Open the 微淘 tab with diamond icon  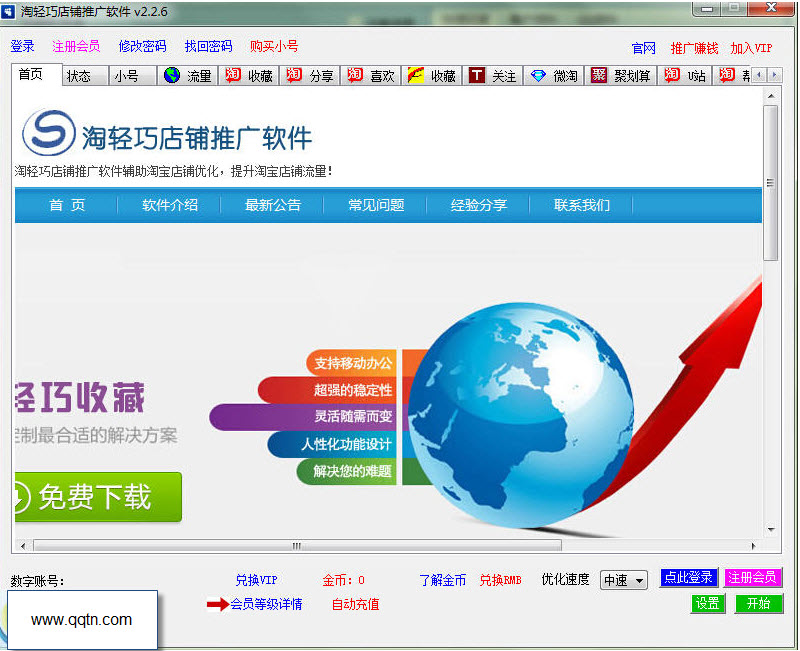pos(554,76)
